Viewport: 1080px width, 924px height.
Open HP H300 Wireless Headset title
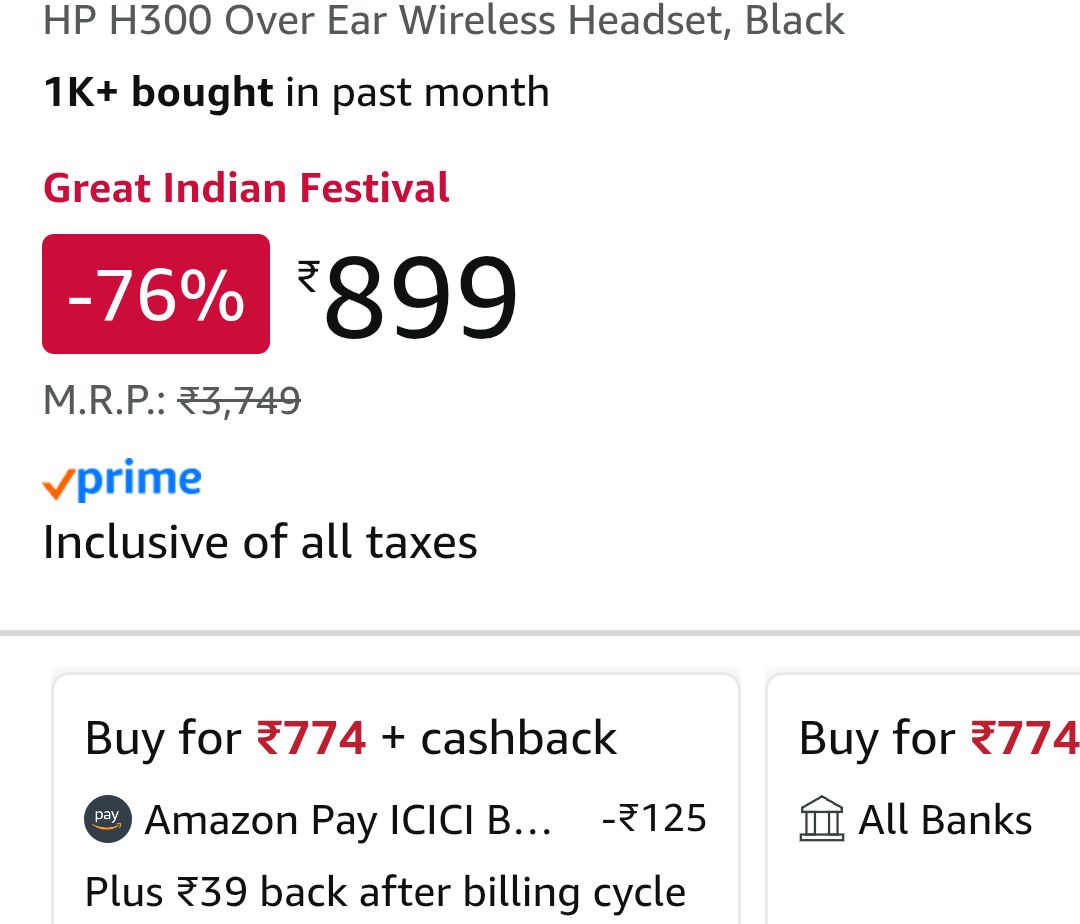pyautogui.click(x=444, y=20)
